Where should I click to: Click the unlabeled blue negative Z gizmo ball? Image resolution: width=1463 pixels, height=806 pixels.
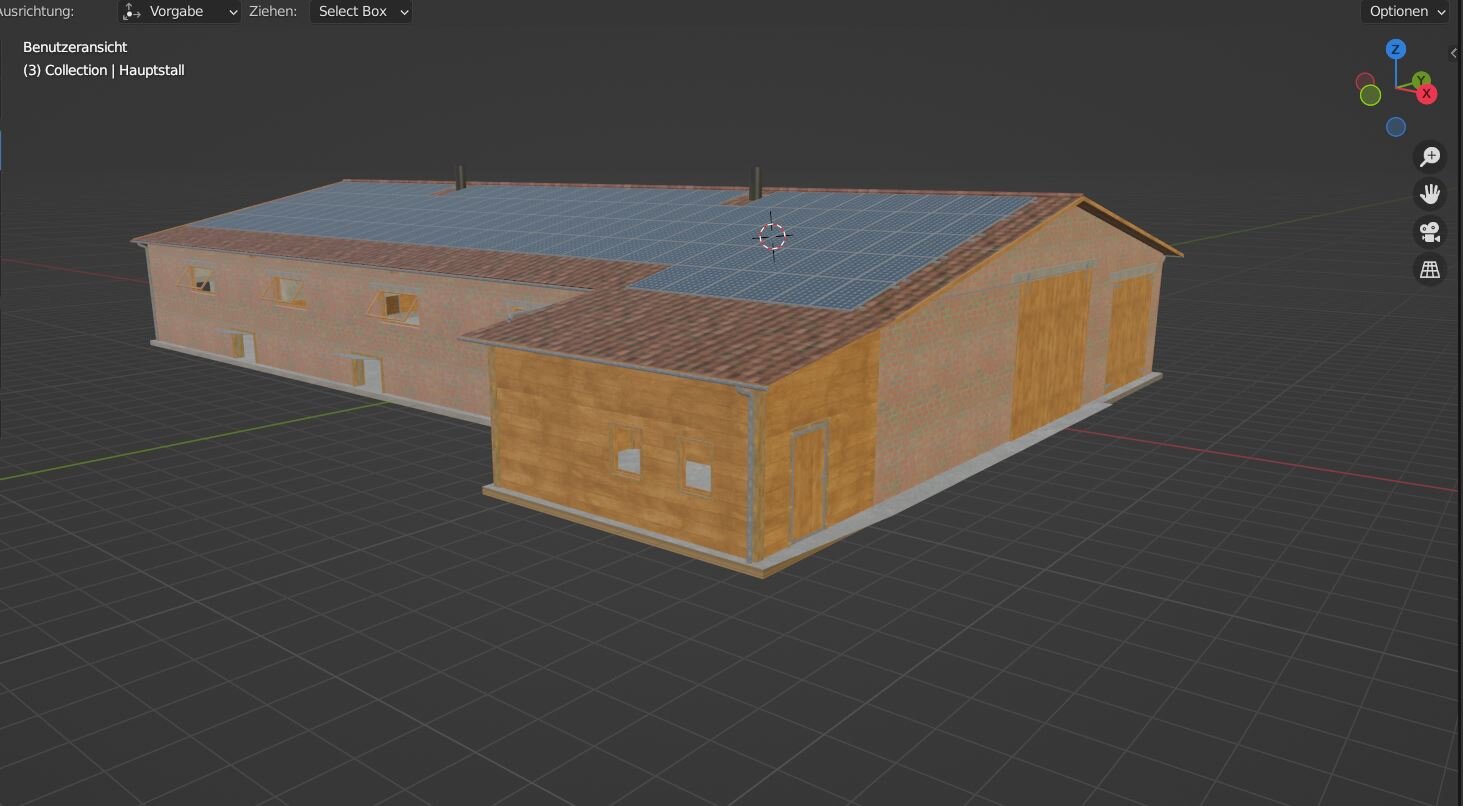1396,127
